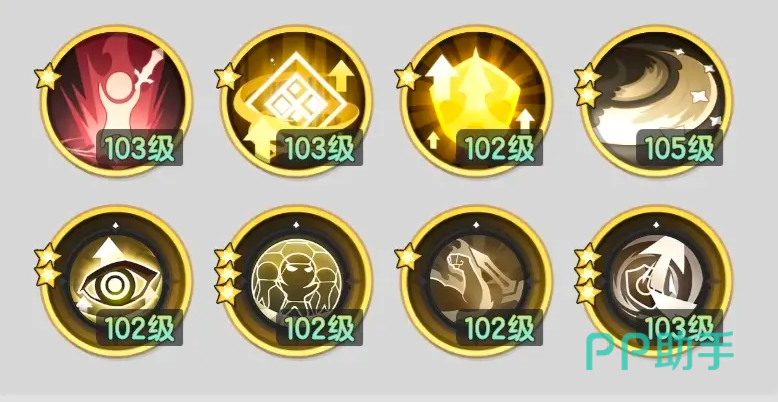Click the two stars beside the eye skill
Viewport: 778px width, 402px height.
click(48, 266)
